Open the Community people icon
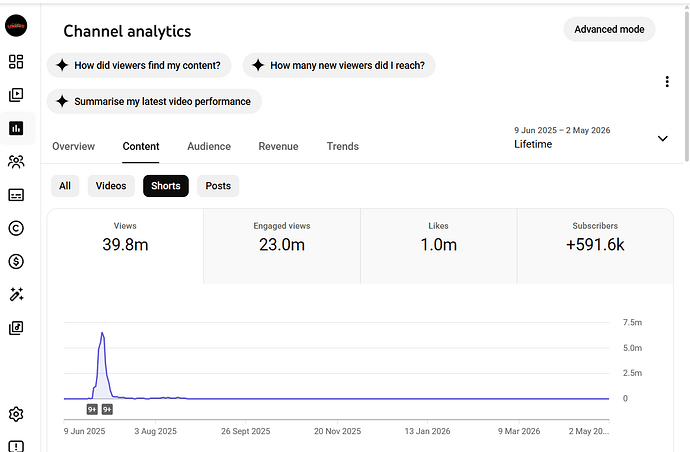Screen dimensions: 690x452 pyautogui.click(x=16, y=162)
